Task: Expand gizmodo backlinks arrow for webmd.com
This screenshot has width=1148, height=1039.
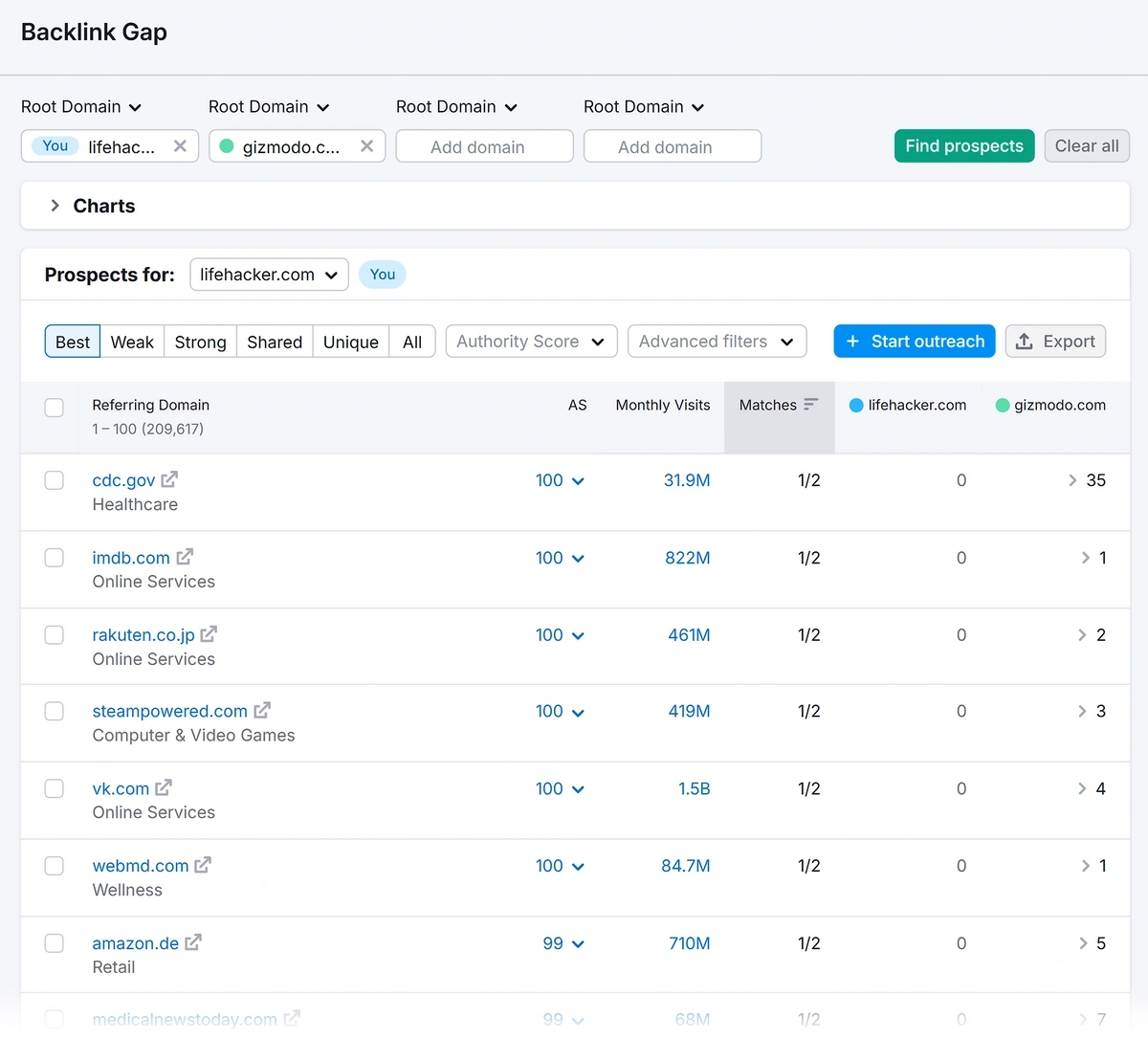Action: [x=1085, y=866]
